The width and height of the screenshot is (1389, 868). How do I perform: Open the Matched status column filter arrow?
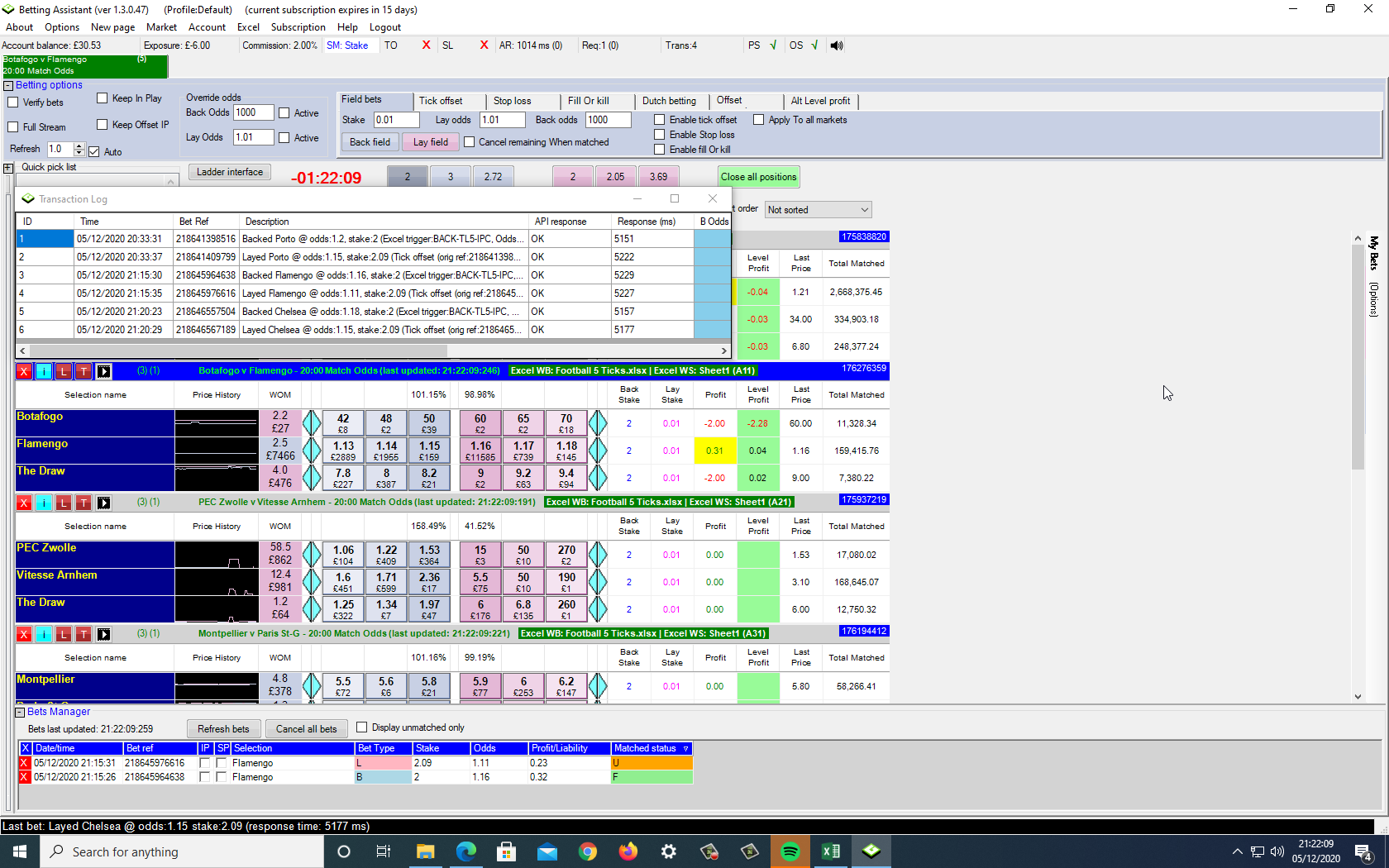[685, 748]
